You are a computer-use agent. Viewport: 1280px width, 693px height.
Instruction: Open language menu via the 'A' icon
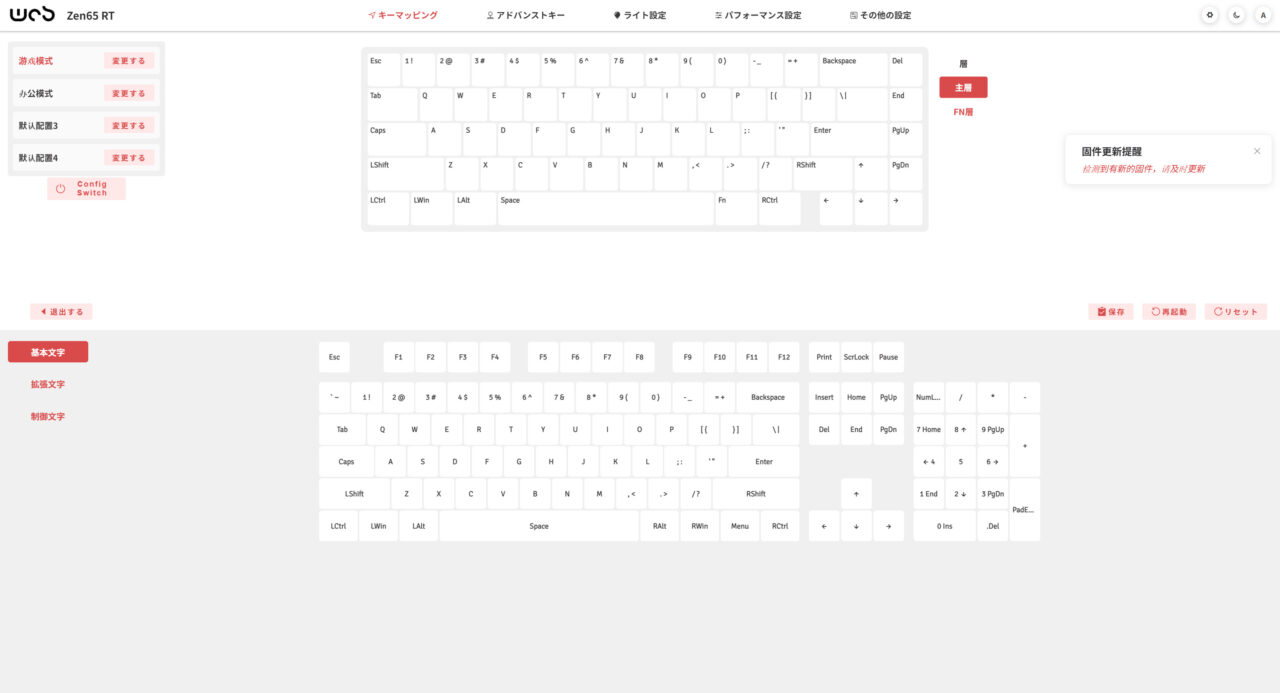click(1263, 15)
